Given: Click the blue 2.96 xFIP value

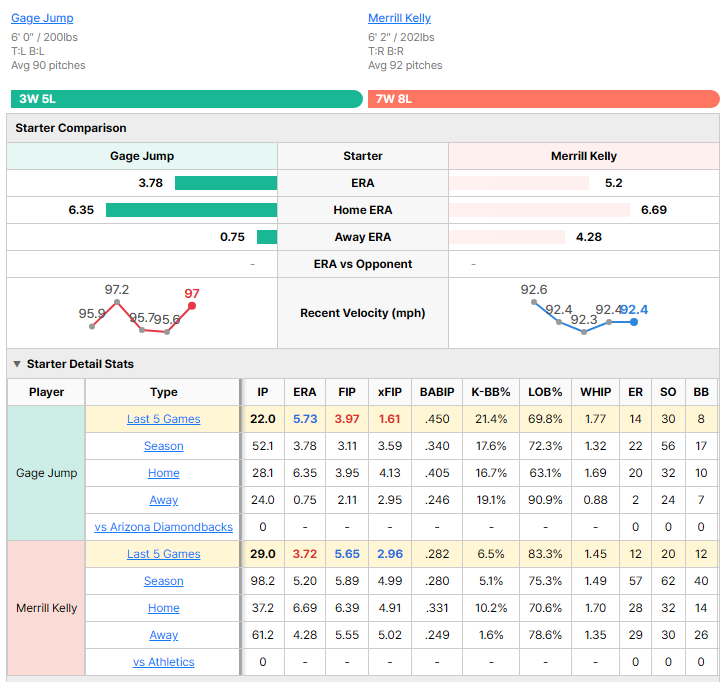Looking at the screenshot, I should click(x=390, y=554).
